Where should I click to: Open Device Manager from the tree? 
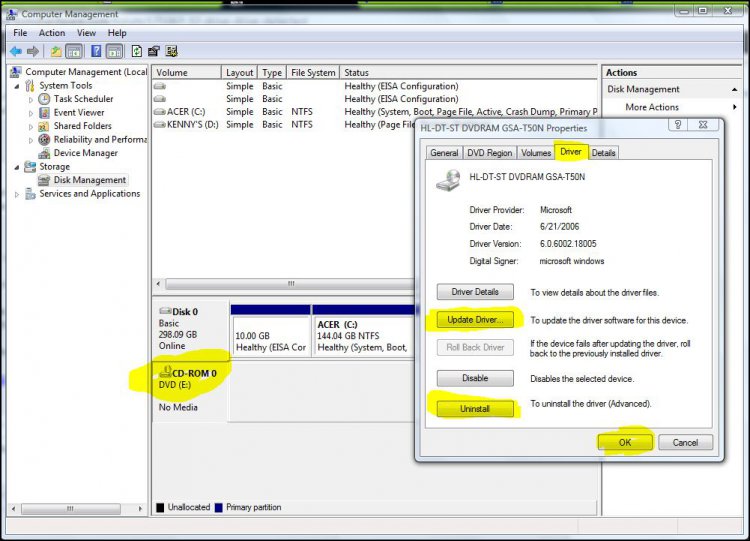coord(85,153)
